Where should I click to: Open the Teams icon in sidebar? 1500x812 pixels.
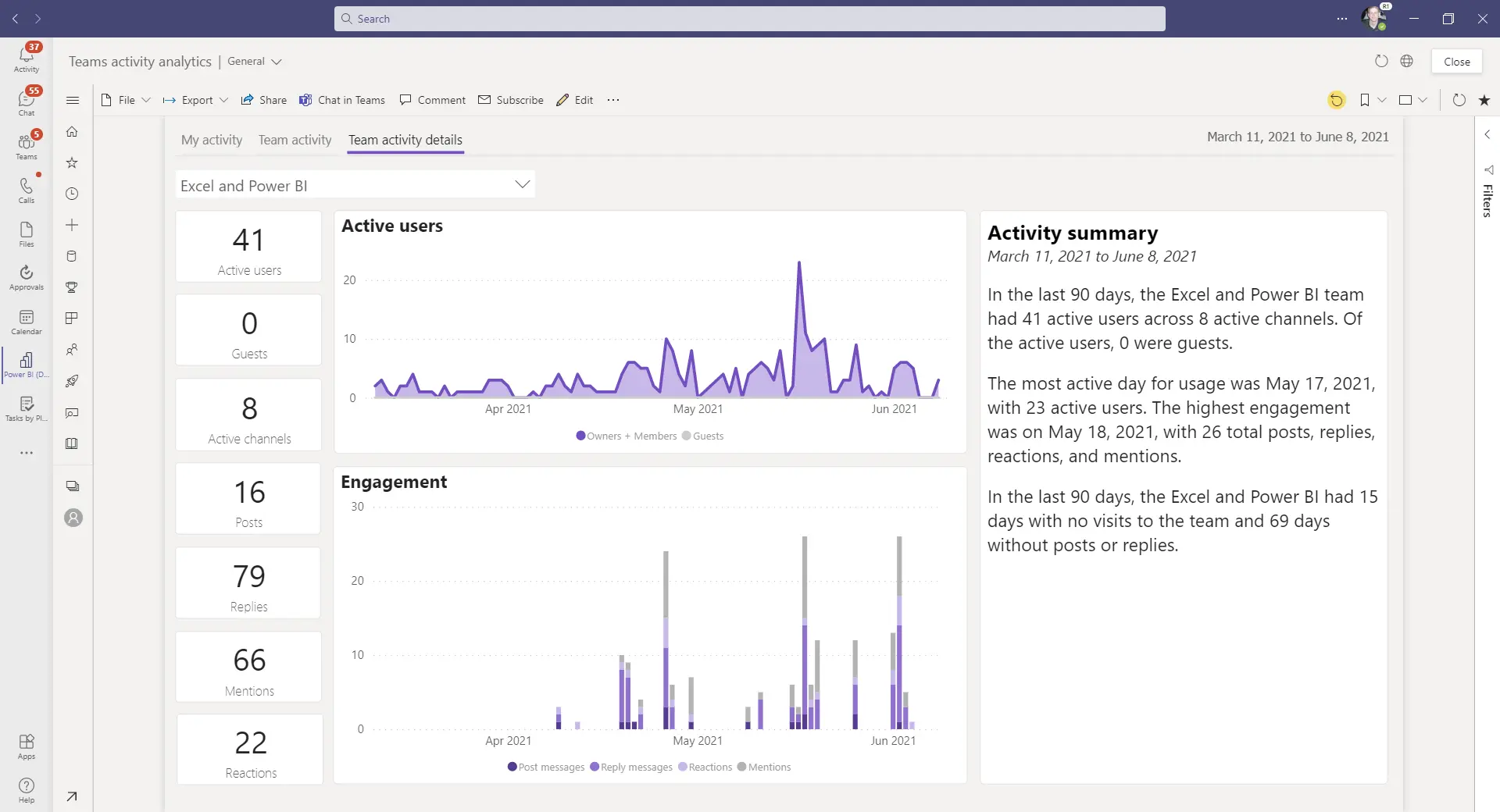click(x=27, y=145)
